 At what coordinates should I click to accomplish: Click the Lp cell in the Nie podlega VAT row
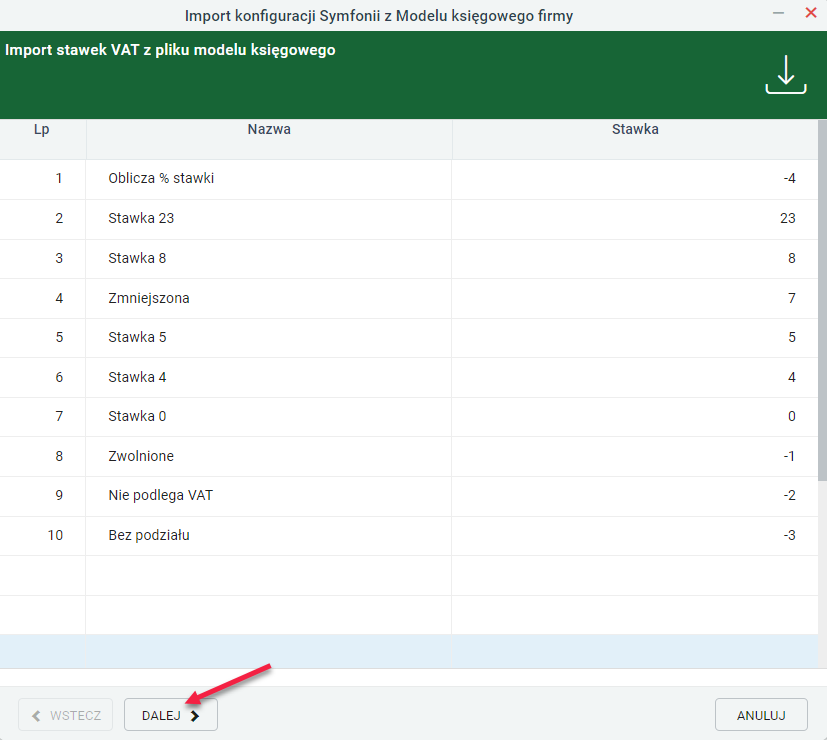click(42, 496)
